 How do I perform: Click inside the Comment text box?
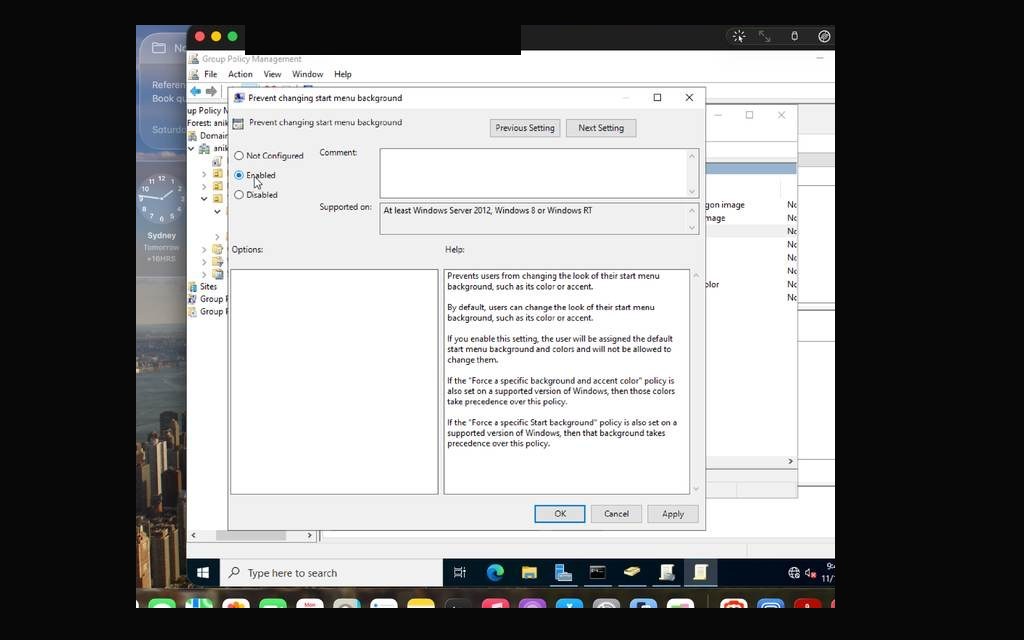point(534,173)
